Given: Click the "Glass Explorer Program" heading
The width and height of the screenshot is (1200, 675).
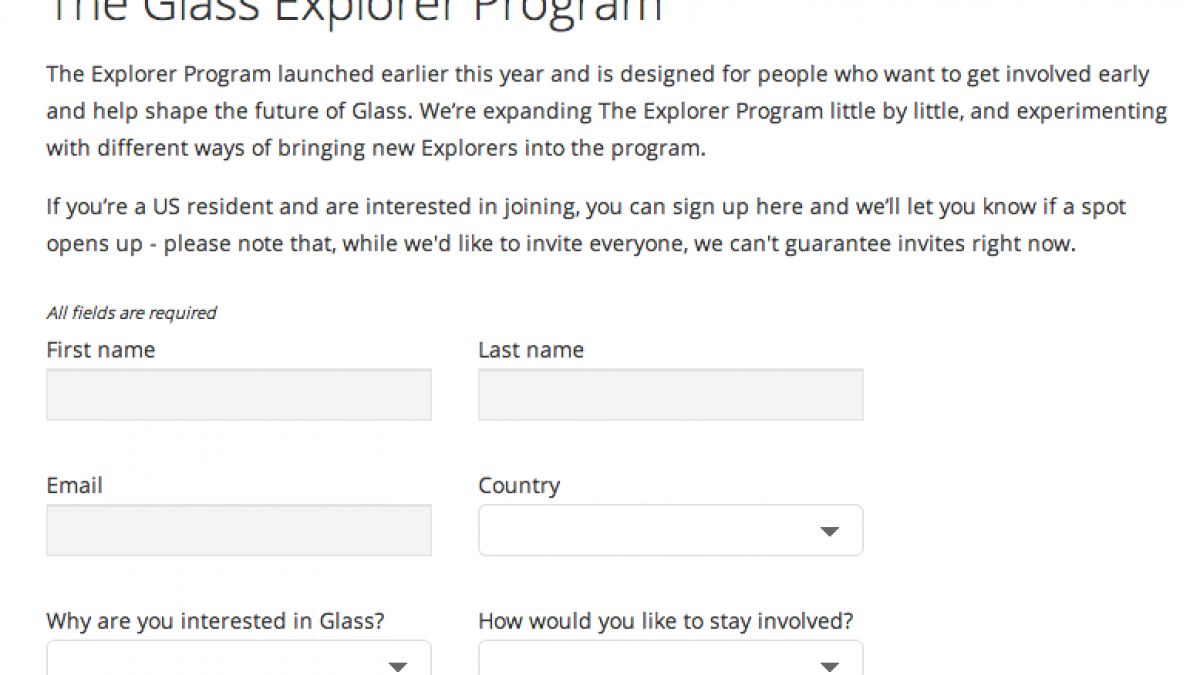Looking at the screenshot, I should click(x=355, y=10).
